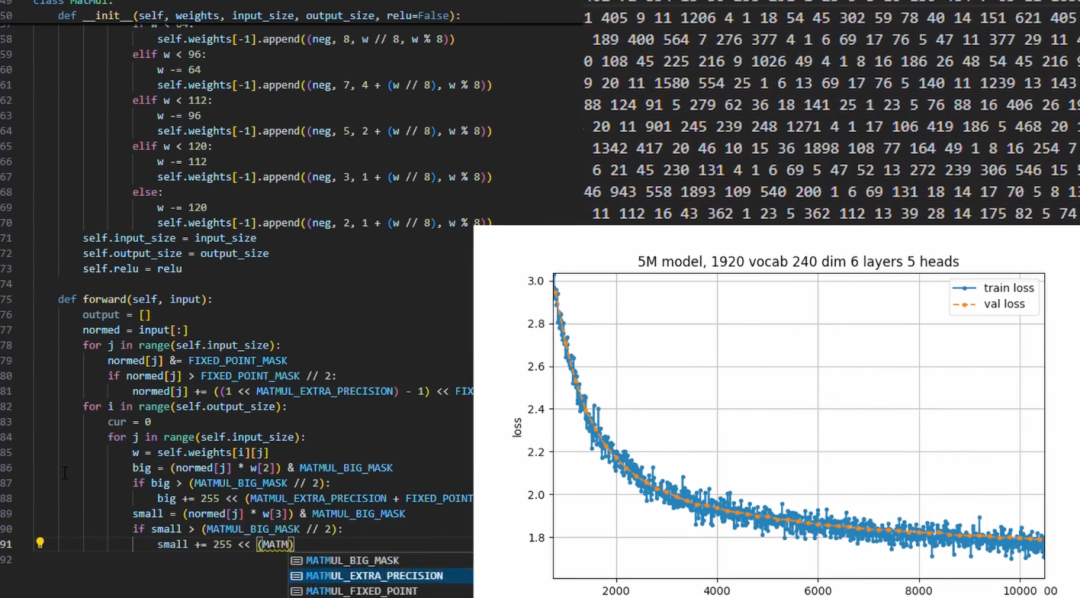
Task: Choose MATMUL_BIG_MASK from the autocomplete list
Action: coord(352,561)
